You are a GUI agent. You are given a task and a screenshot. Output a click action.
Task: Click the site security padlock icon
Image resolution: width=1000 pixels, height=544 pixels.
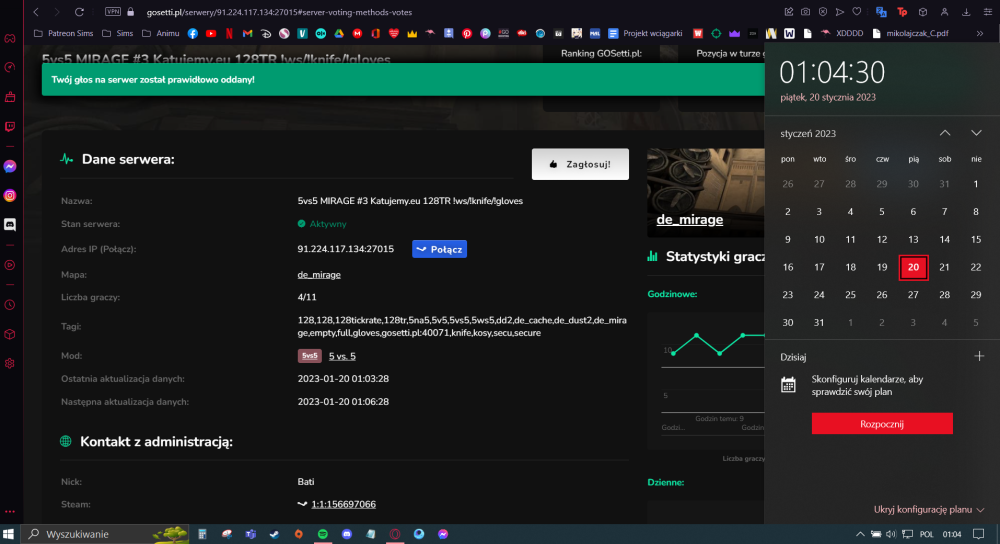131,11
